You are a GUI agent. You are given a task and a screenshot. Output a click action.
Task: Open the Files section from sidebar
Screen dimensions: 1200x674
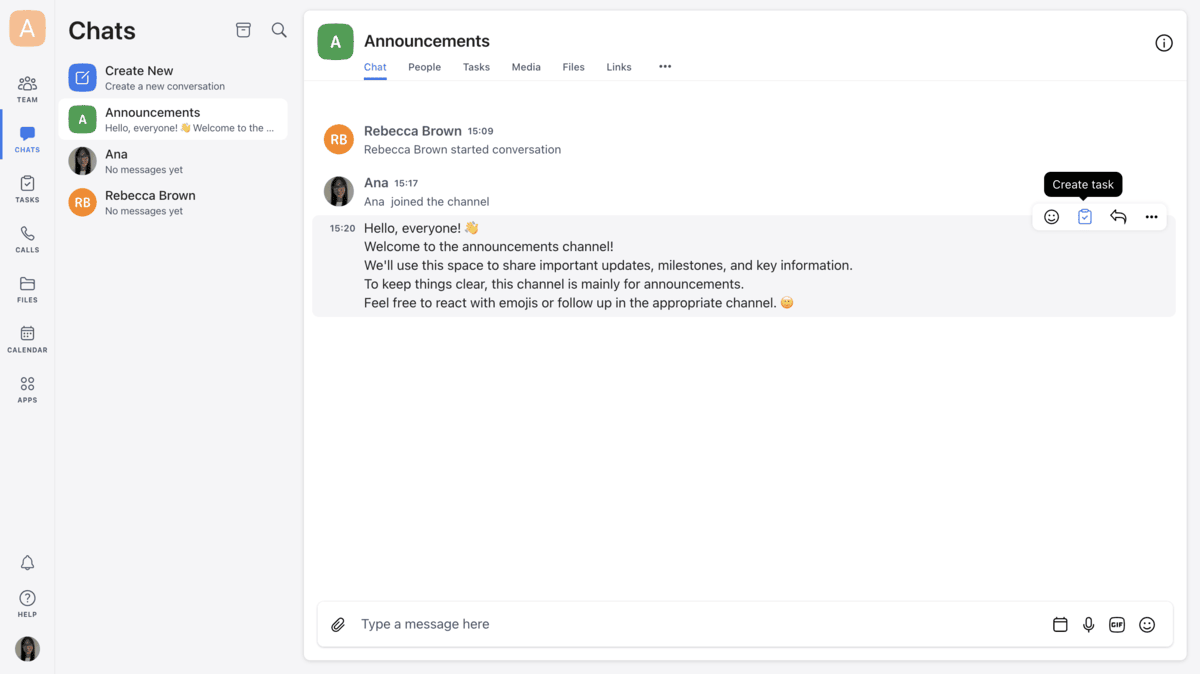[x=27, y=290]
